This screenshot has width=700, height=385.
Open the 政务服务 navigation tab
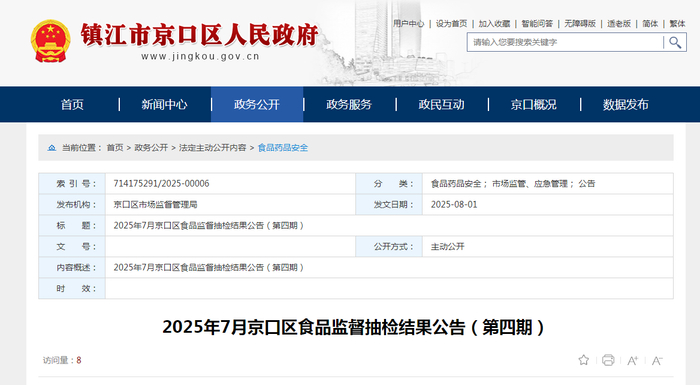point(349,105)
